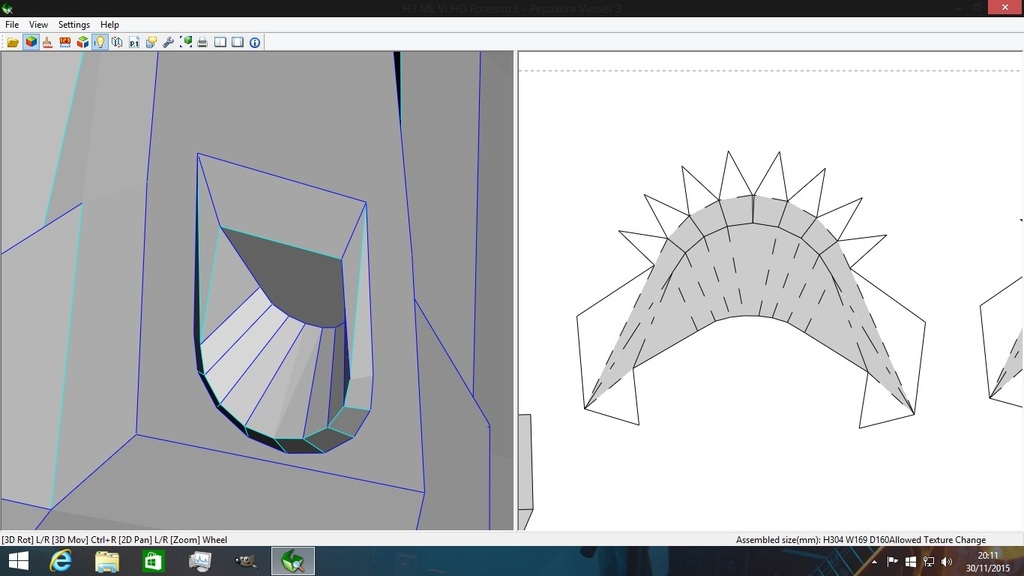Click the green cube fit-to-view icon
Viewport: 1024px width, 576px height.
pos(186,42)
